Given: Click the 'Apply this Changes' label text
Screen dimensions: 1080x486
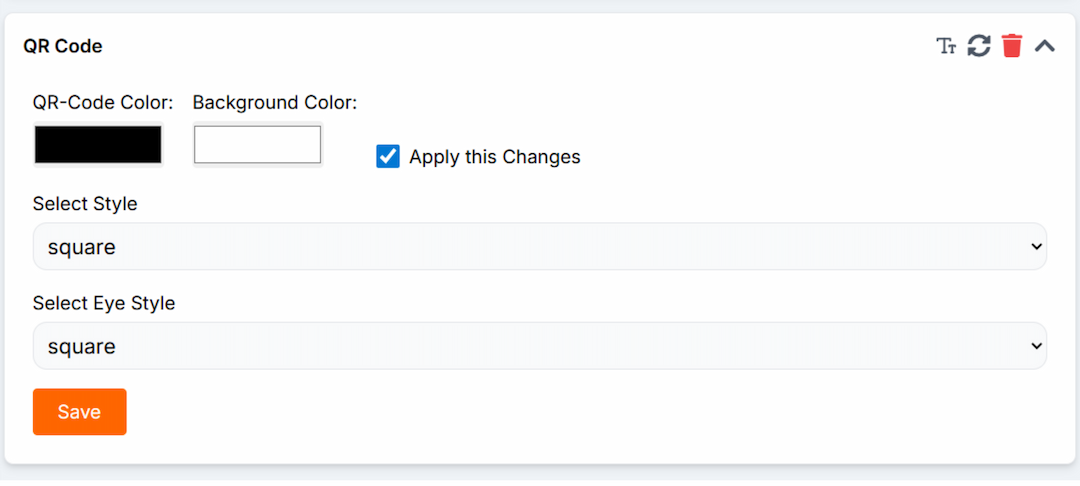Looking at the screenshot, I should coord(495,157).
